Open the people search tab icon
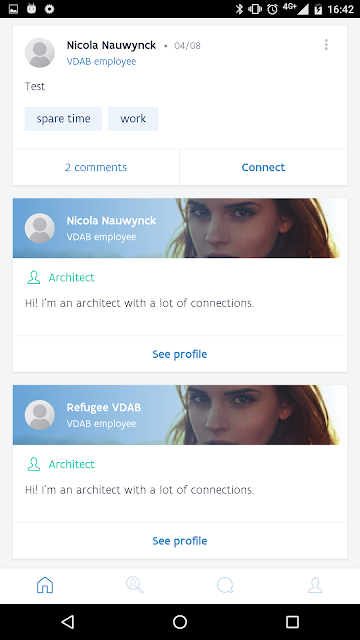This screenshot has height=640, width=360. pos(135,585)
